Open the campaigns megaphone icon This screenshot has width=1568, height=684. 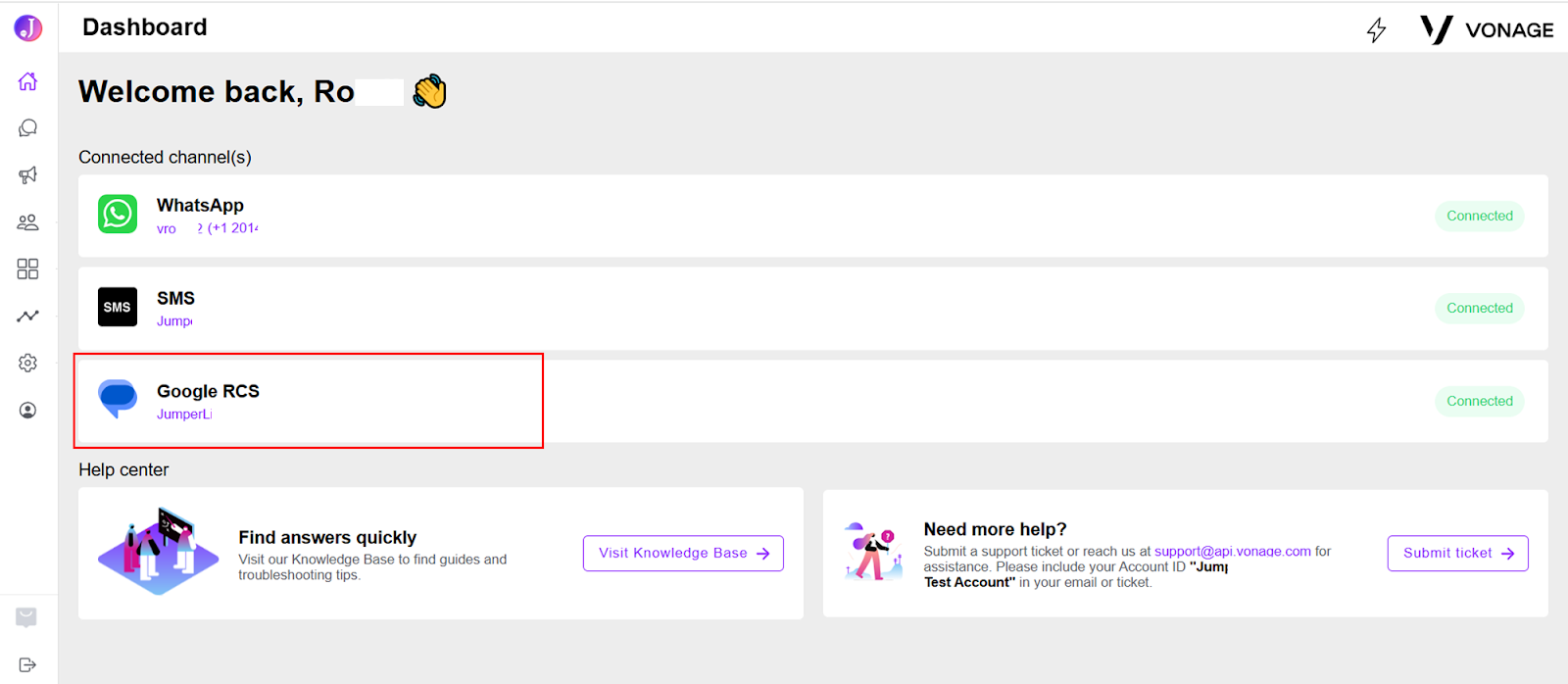point(27,175)
